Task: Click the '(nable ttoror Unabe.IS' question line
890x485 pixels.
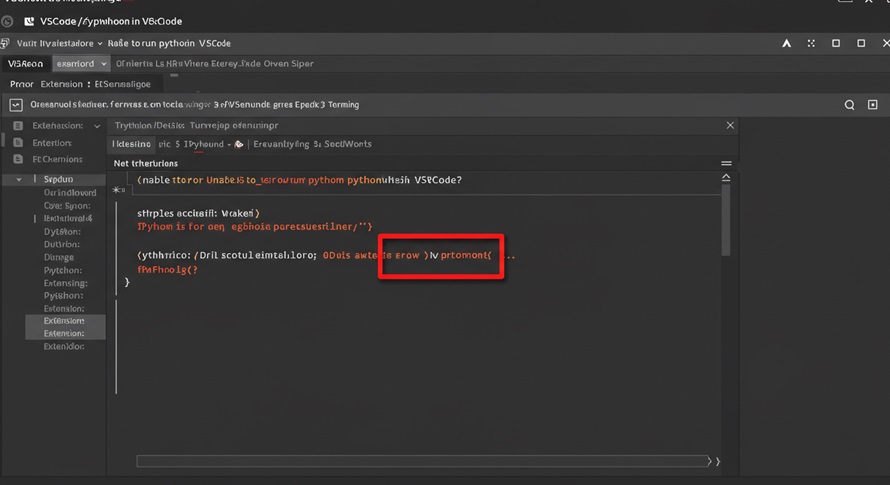Action: [x=300, y=180]
